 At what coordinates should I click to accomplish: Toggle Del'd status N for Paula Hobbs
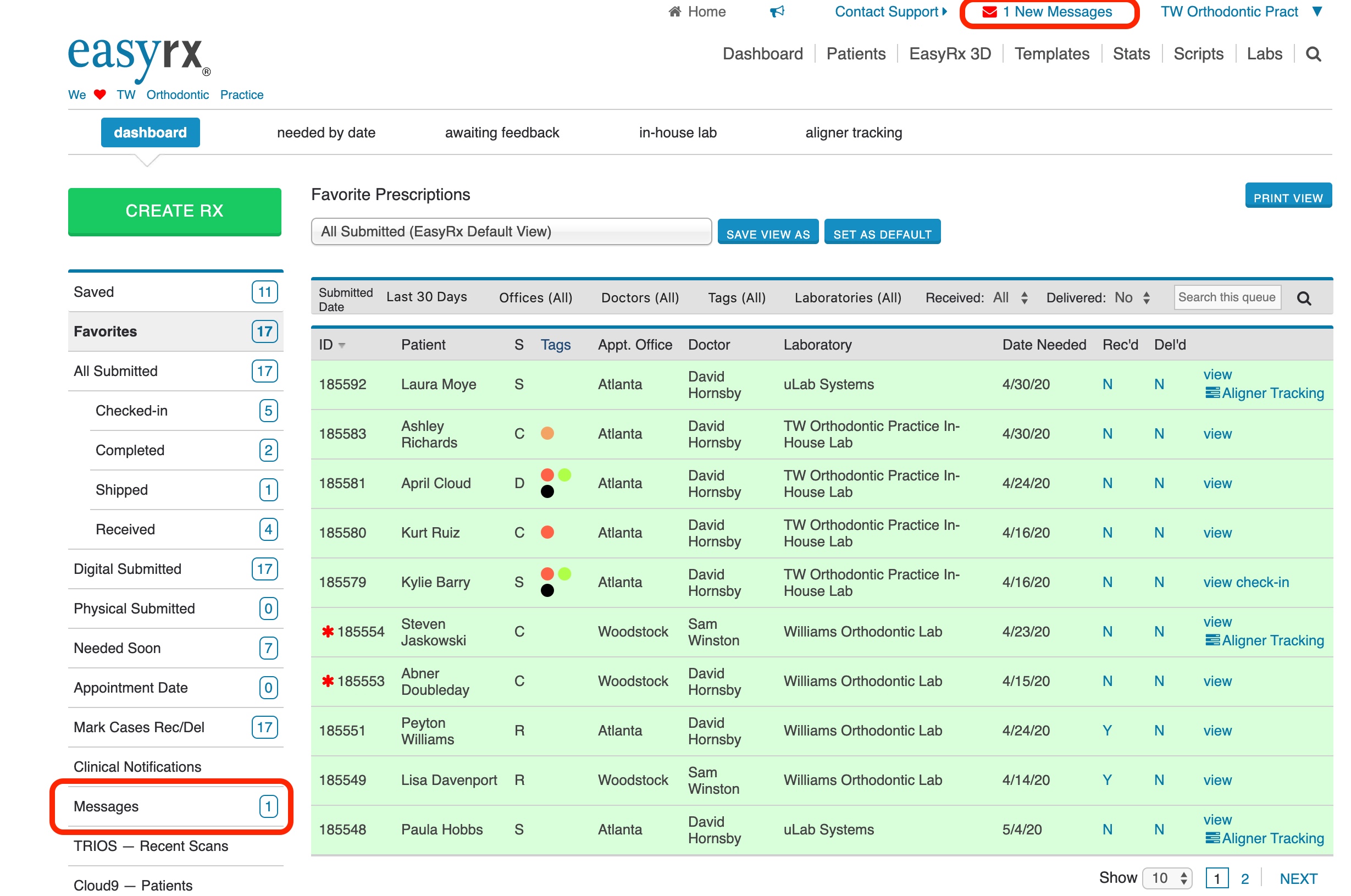[x=1159, y=829]
